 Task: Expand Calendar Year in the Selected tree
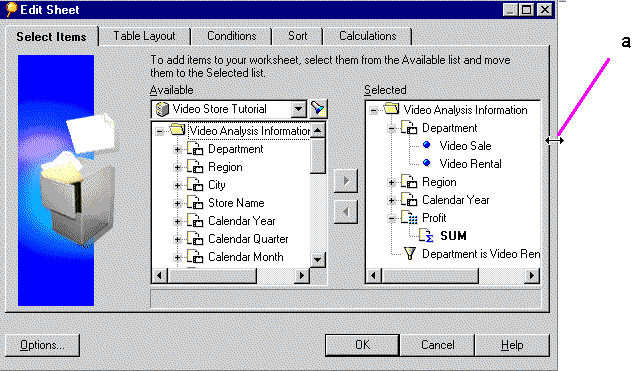pos(391,200)
